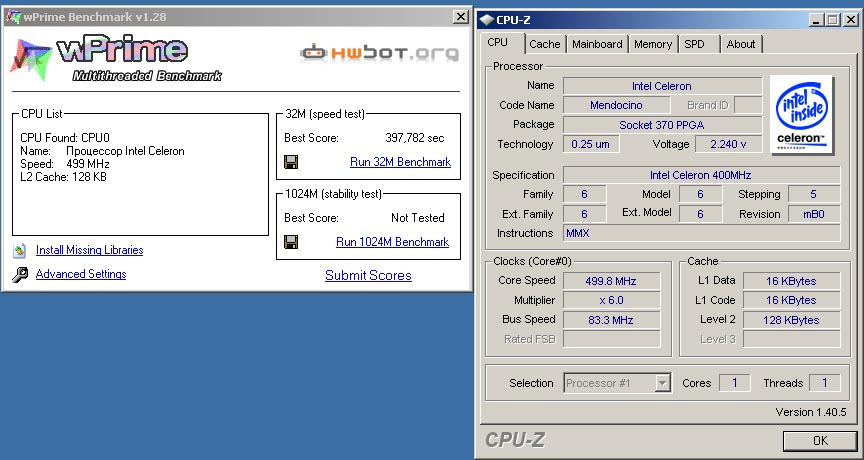Screen dimensions: 864x460
Task: Switch to the Memory tab
Action: [x=652, y=44]
